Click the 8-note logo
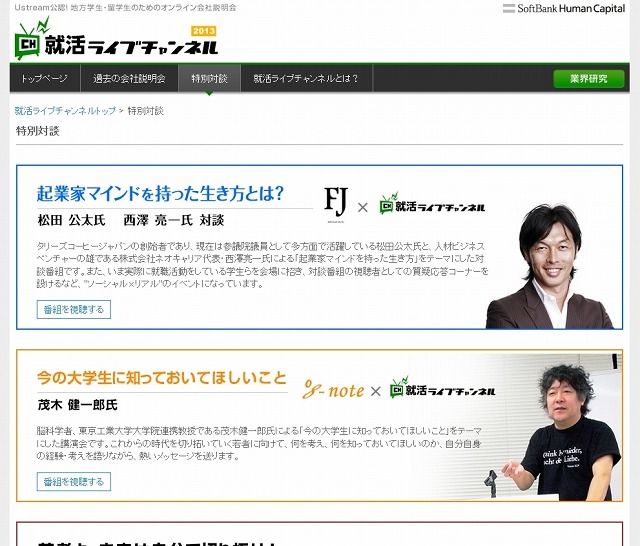 (333, 390)
